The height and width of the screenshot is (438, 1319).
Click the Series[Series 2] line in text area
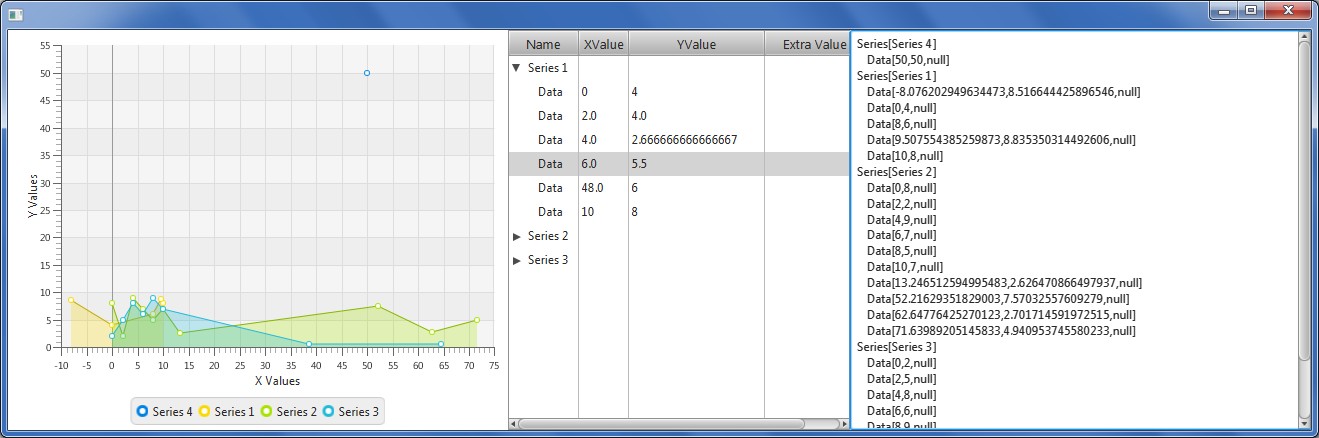[897, 171]
